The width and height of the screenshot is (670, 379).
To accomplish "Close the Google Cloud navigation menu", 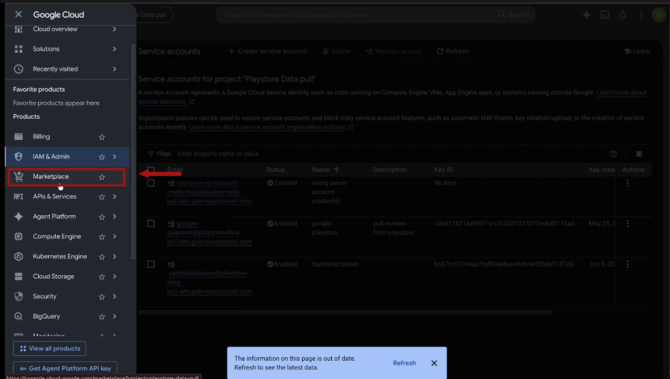I will 18,14.
